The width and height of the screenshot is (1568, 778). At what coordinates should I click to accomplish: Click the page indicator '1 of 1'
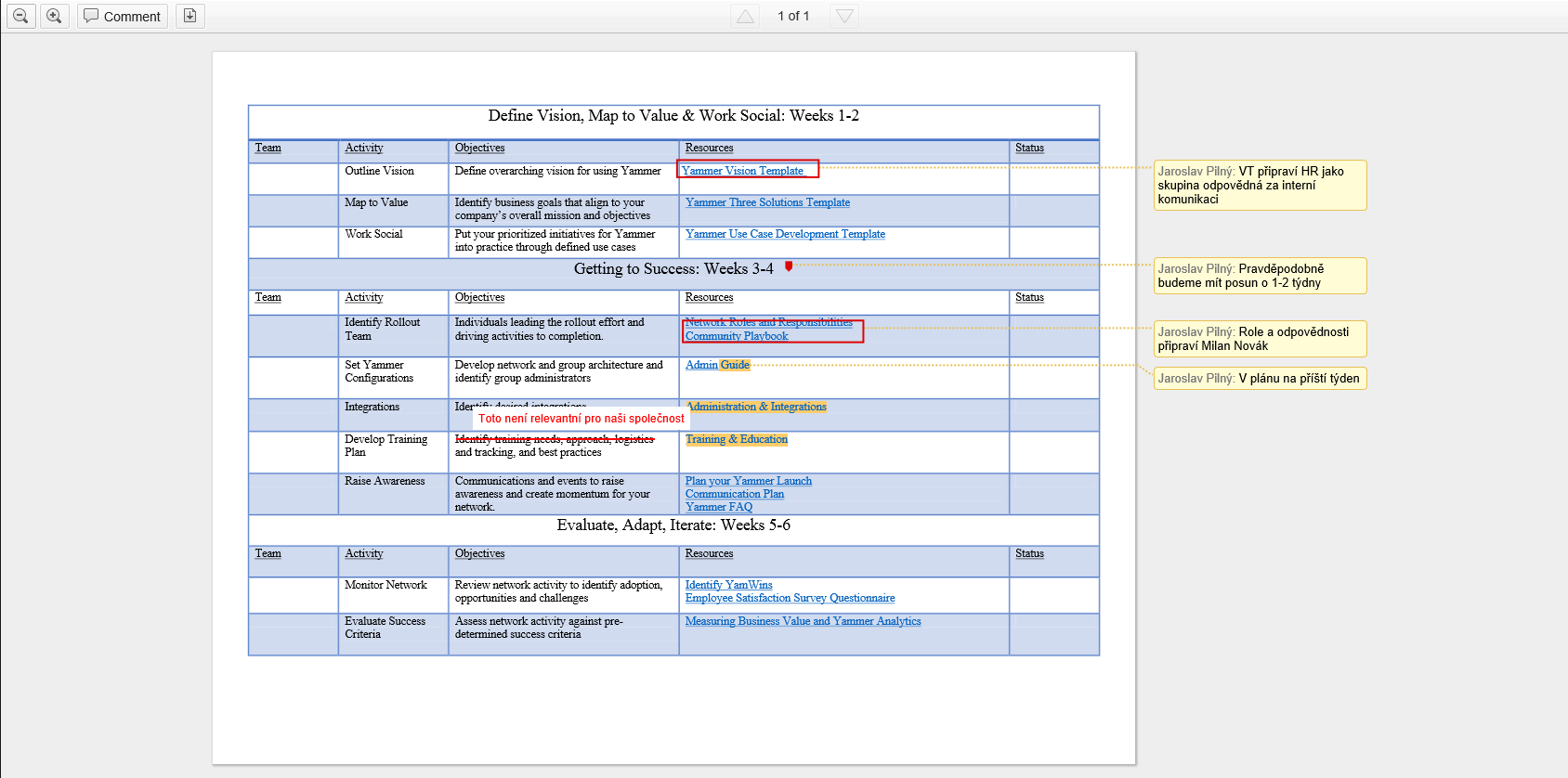pos(793,16)
